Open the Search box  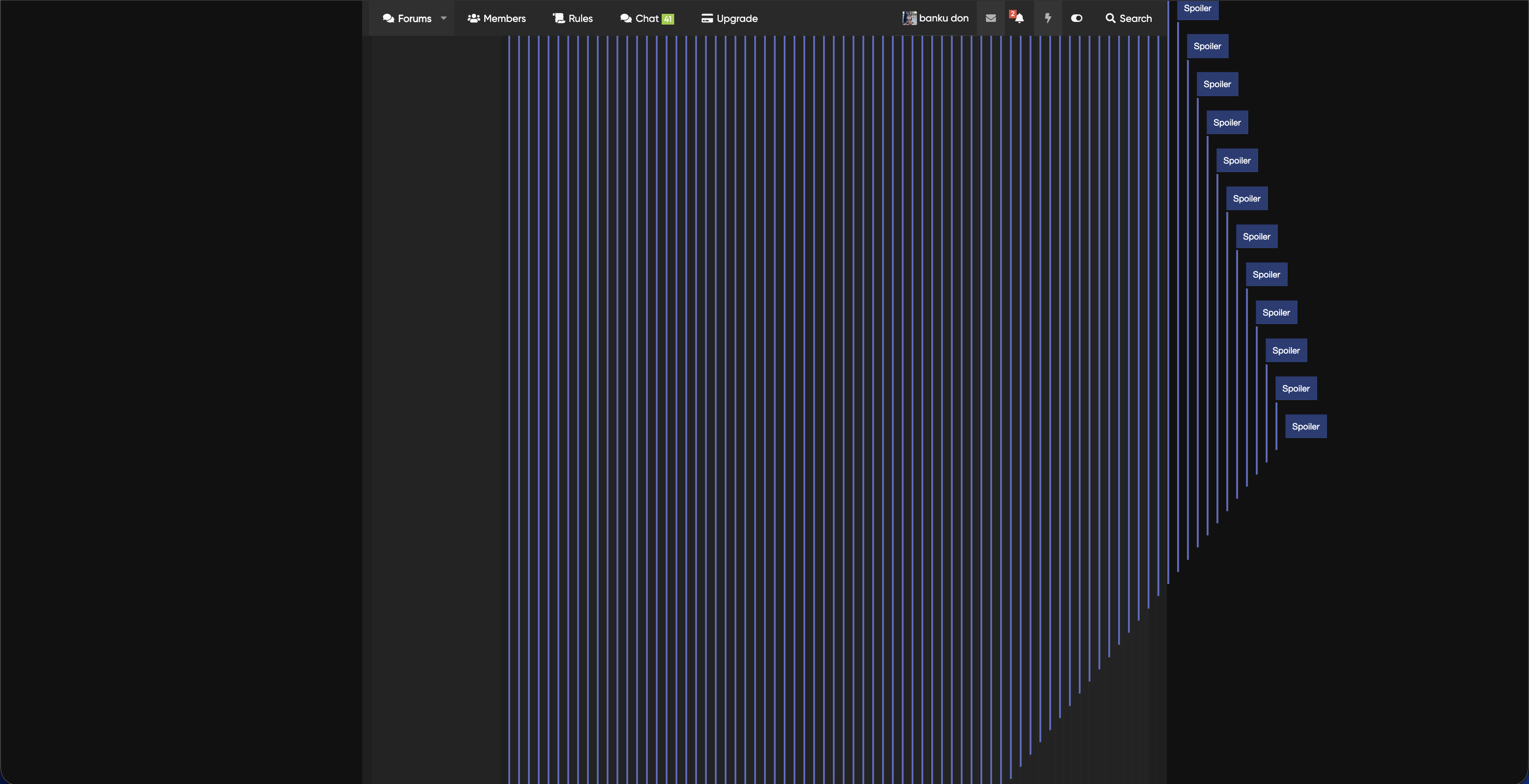tap(1128, 18)
